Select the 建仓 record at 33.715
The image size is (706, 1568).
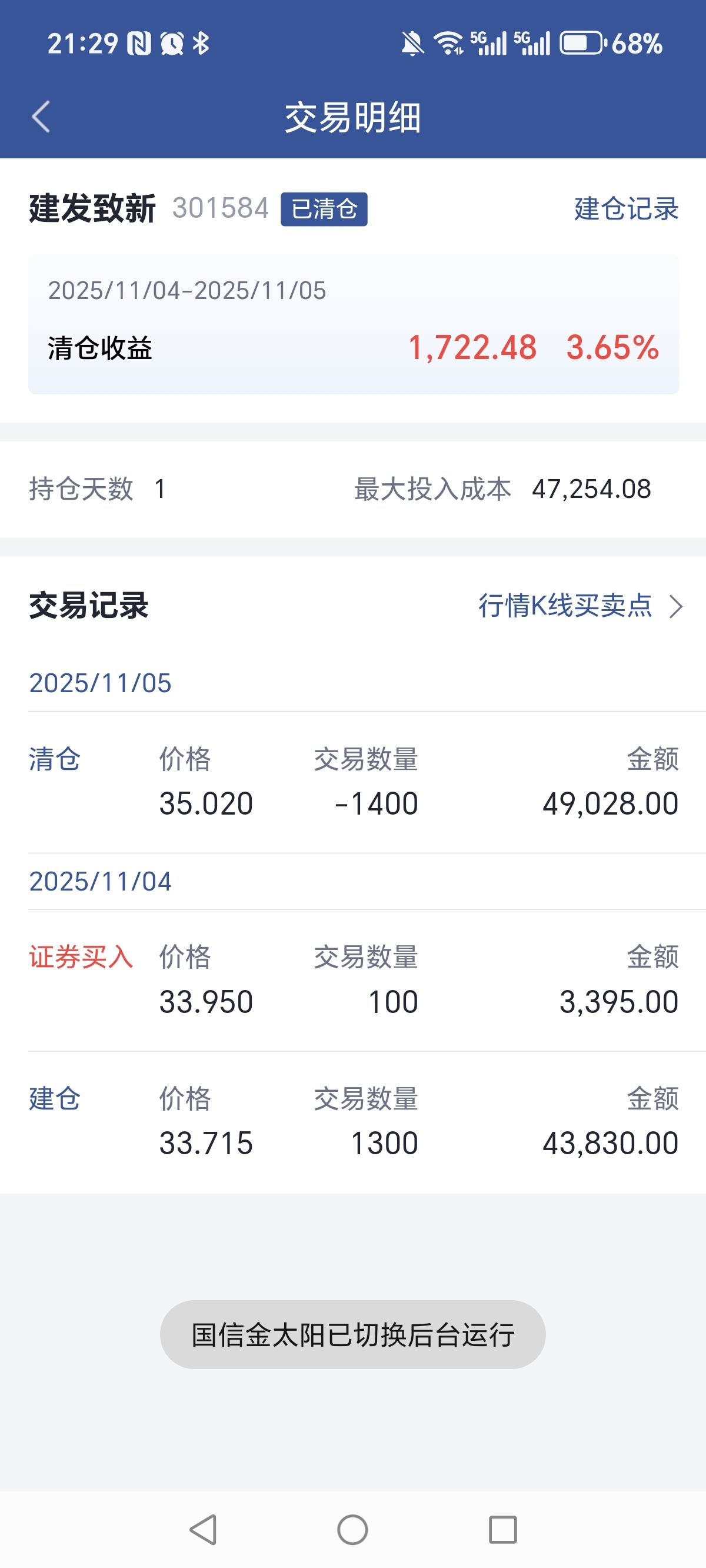353,1121
